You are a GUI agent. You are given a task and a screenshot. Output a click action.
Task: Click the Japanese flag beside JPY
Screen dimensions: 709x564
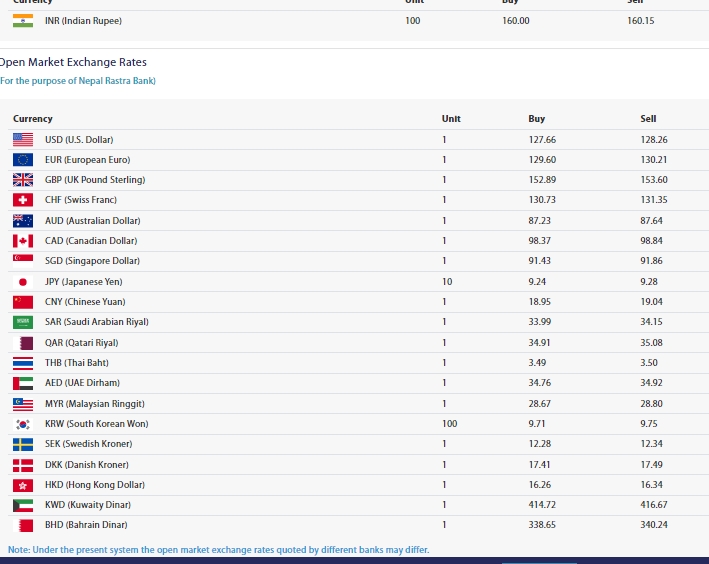coord(23,282)
